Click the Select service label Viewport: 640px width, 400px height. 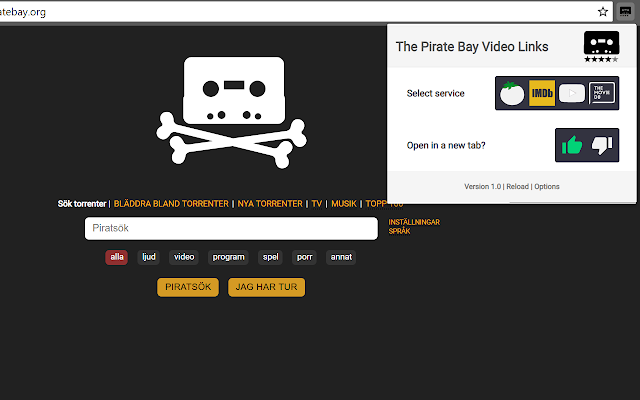pos(436,93)
